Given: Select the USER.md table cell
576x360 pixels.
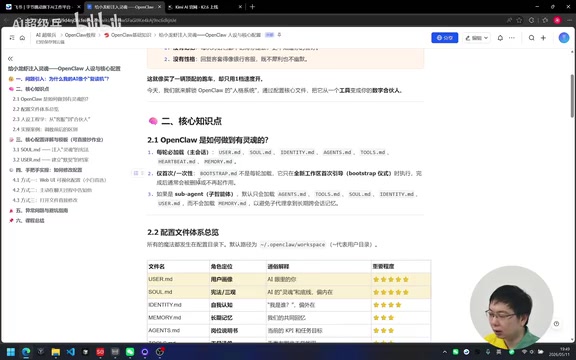Looking at the screenshot, I should (x=178, y=279).
